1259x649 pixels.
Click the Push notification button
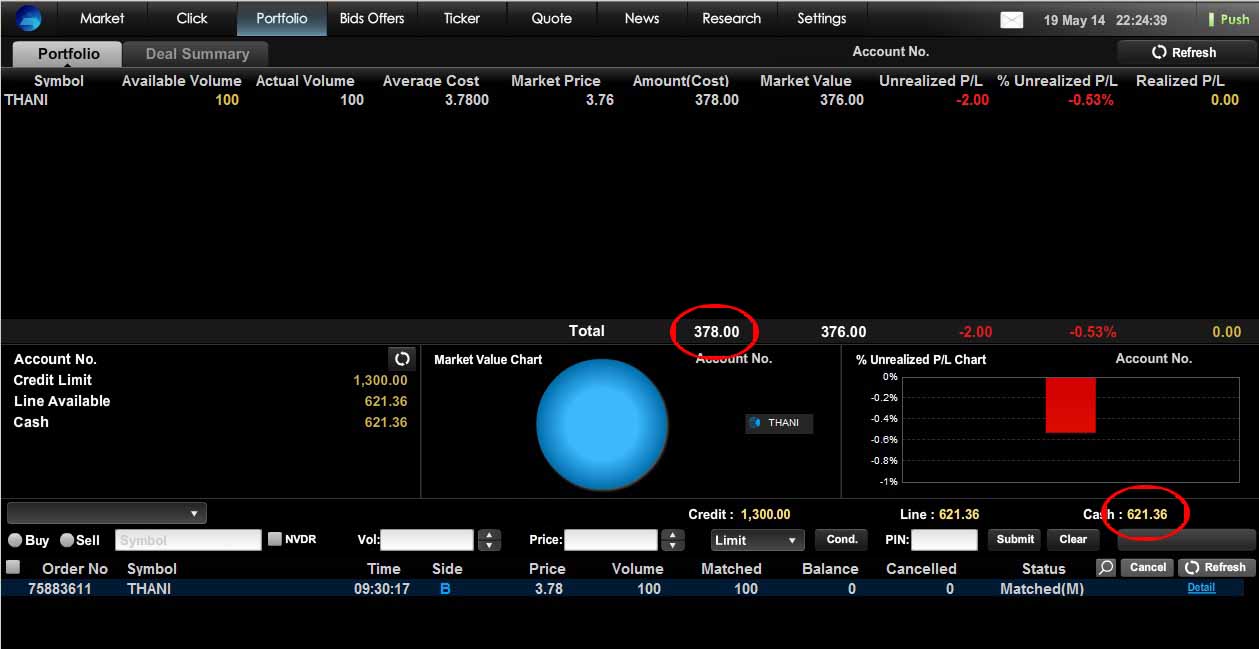[1227, 19]
